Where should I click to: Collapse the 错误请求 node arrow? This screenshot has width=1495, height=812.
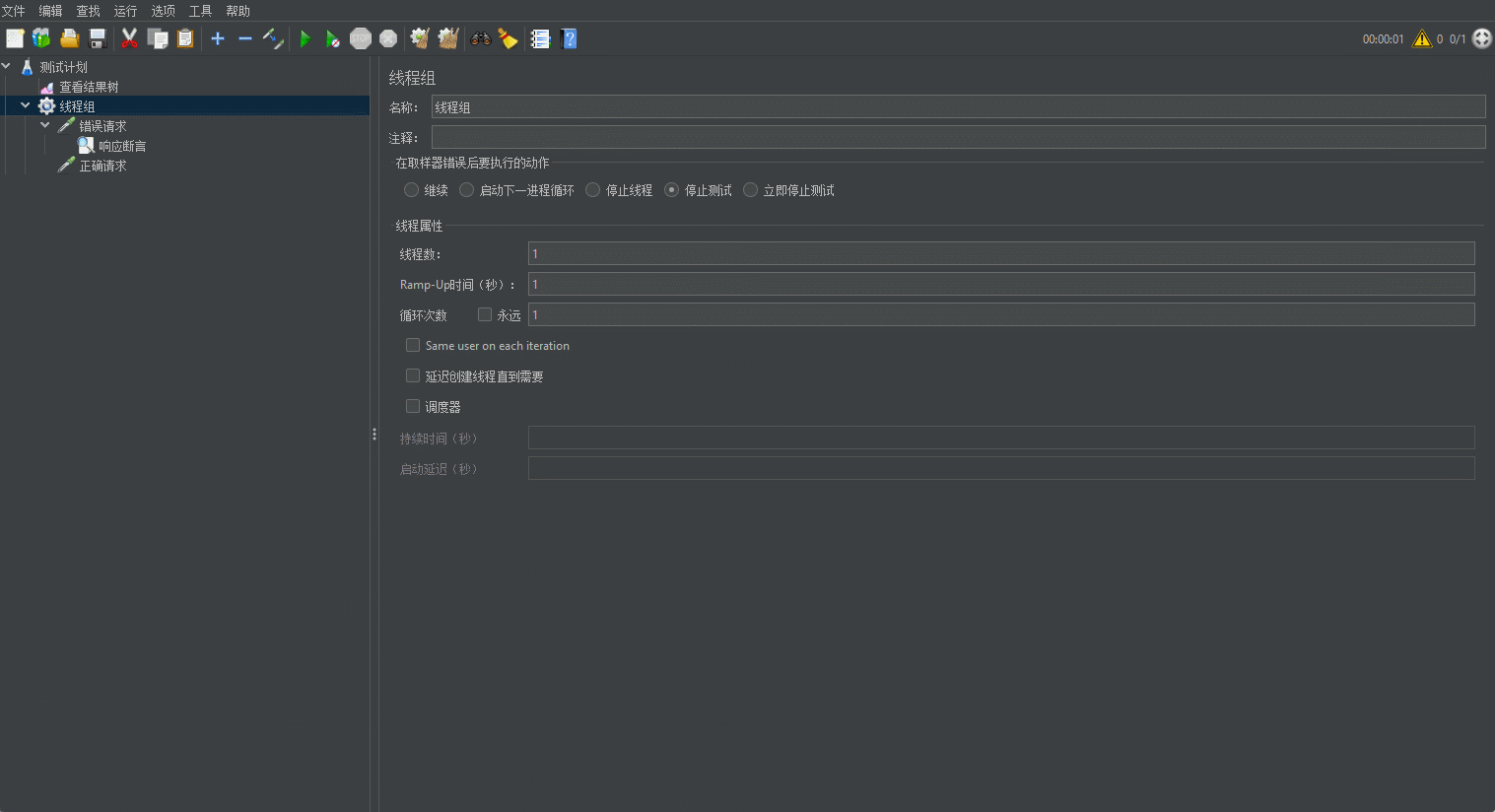tap(45, 125)
